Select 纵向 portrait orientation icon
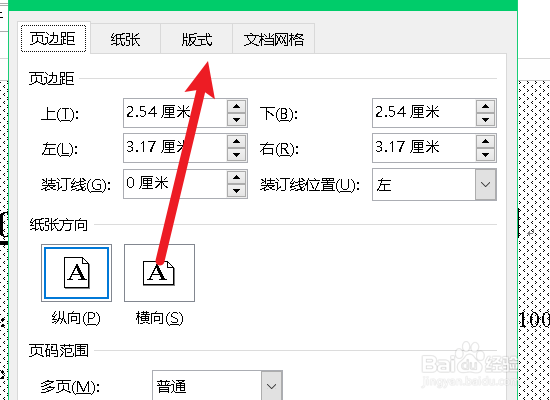 pyautogui.click(x=76, y=273)
